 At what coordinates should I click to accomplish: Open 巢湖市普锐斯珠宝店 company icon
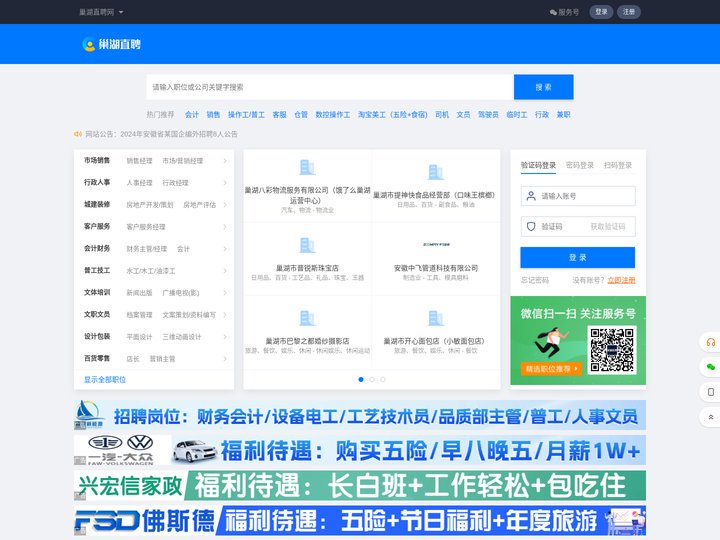coord(307,245)
